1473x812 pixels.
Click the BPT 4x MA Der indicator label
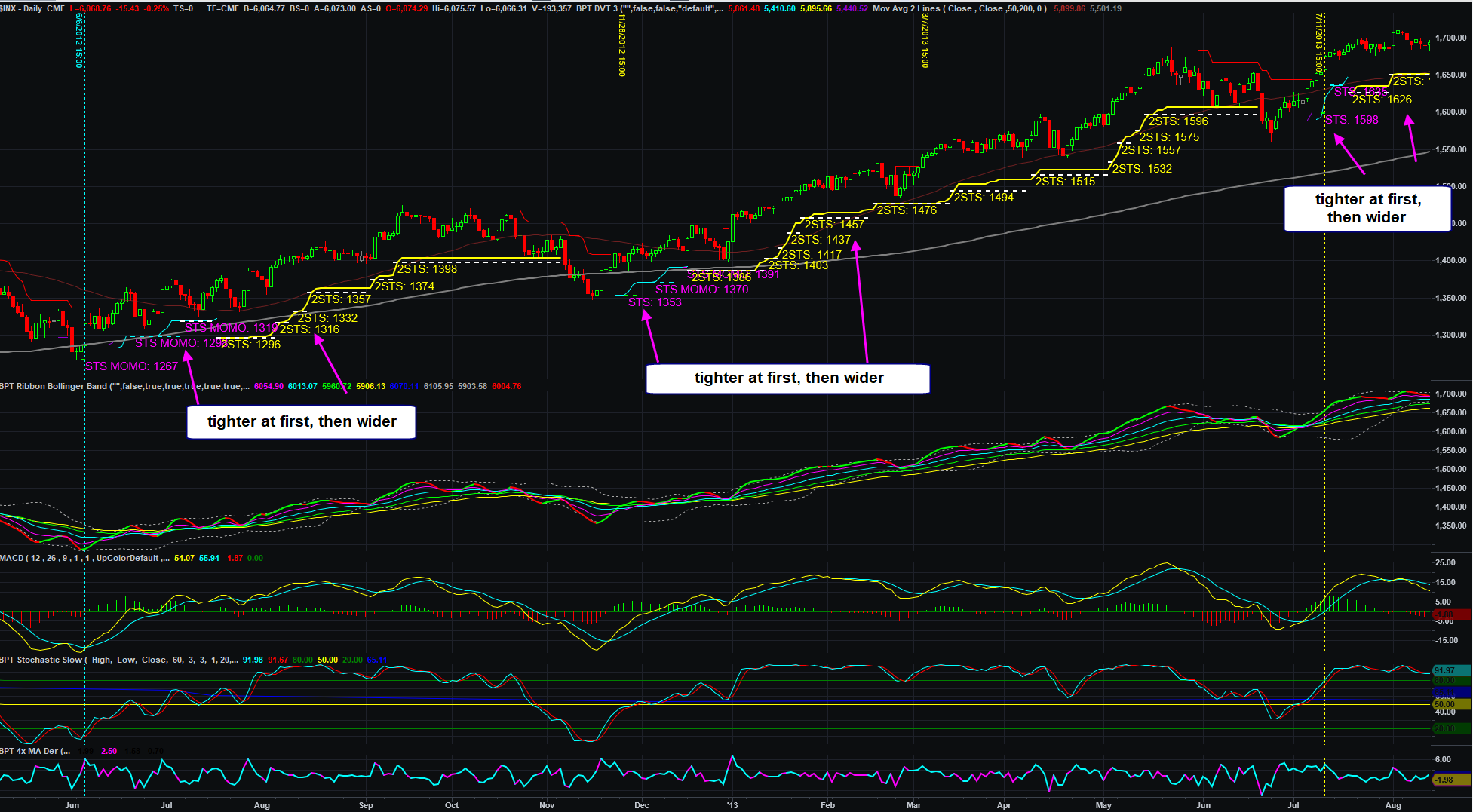35,751
